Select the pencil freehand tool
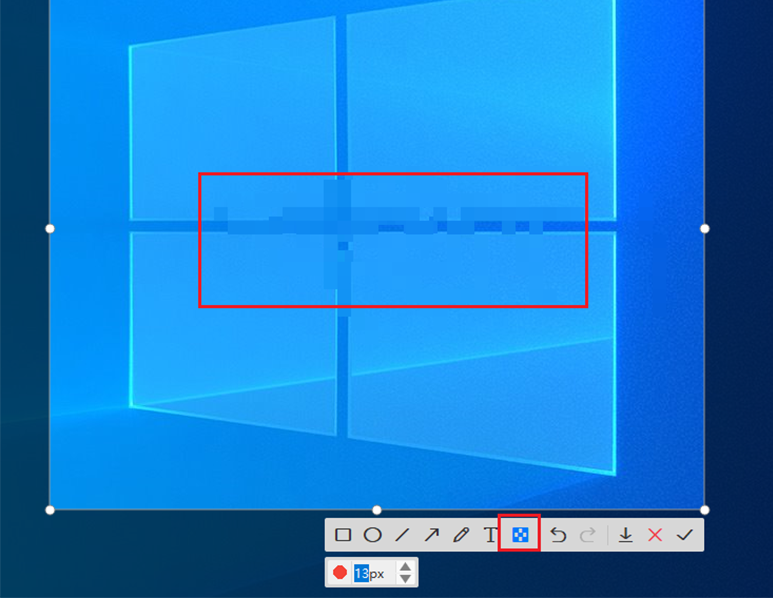Screen dimensions: 773x598 pyautogui.click(x=461, y=535)
